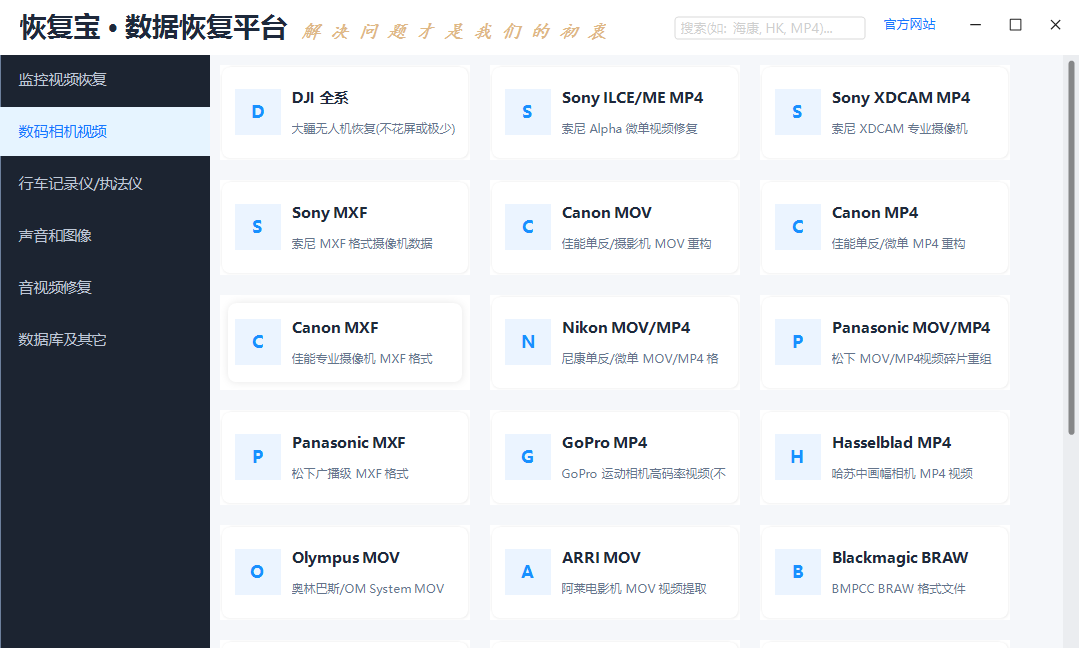Click the text 松下广播级 MXF 格式

[x=350, y=474]
